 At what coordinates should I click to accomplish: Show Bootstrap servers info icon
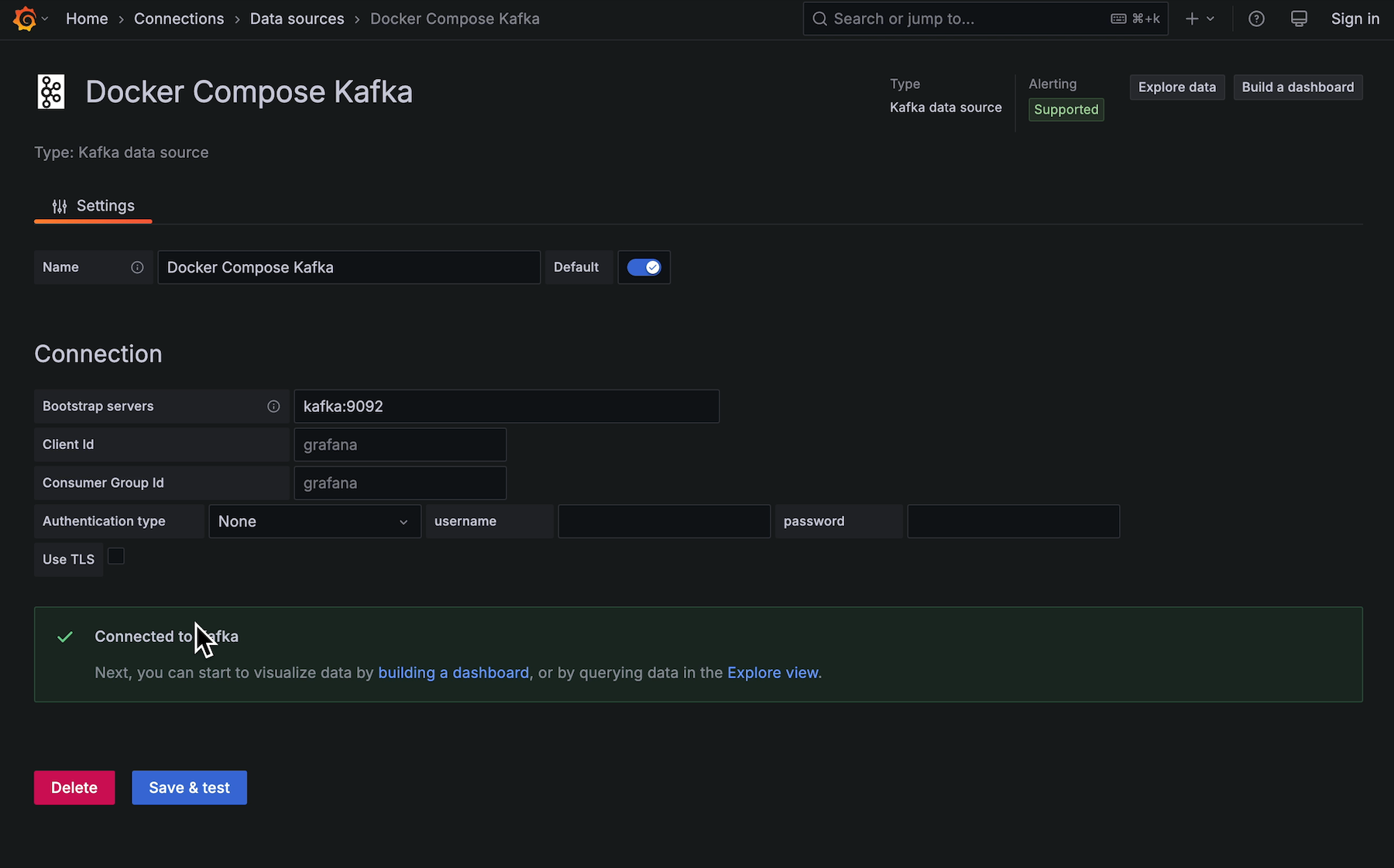click(x=273, y=407)
